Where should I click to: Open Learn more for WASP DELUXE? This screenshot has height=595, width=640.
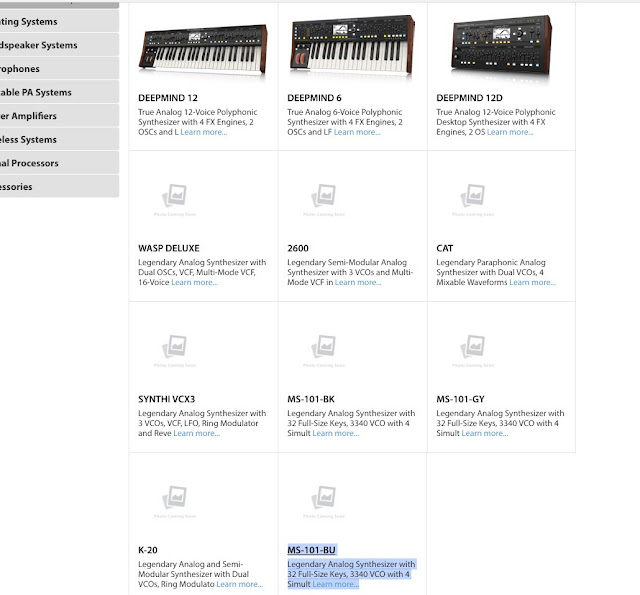click(195, 282)
